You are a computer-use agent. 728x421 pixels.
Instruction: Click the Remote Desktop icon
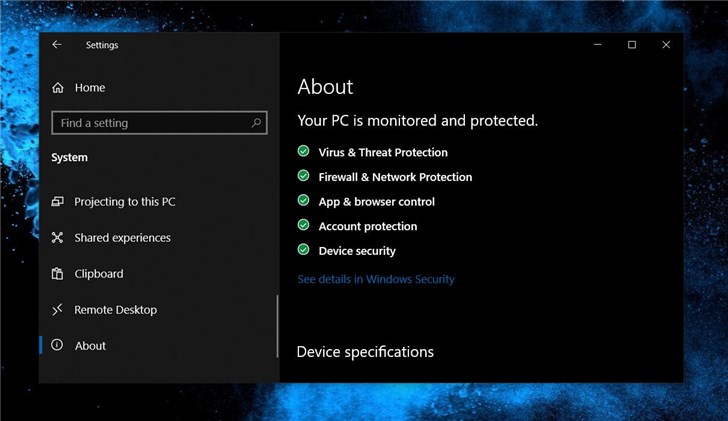57,310
